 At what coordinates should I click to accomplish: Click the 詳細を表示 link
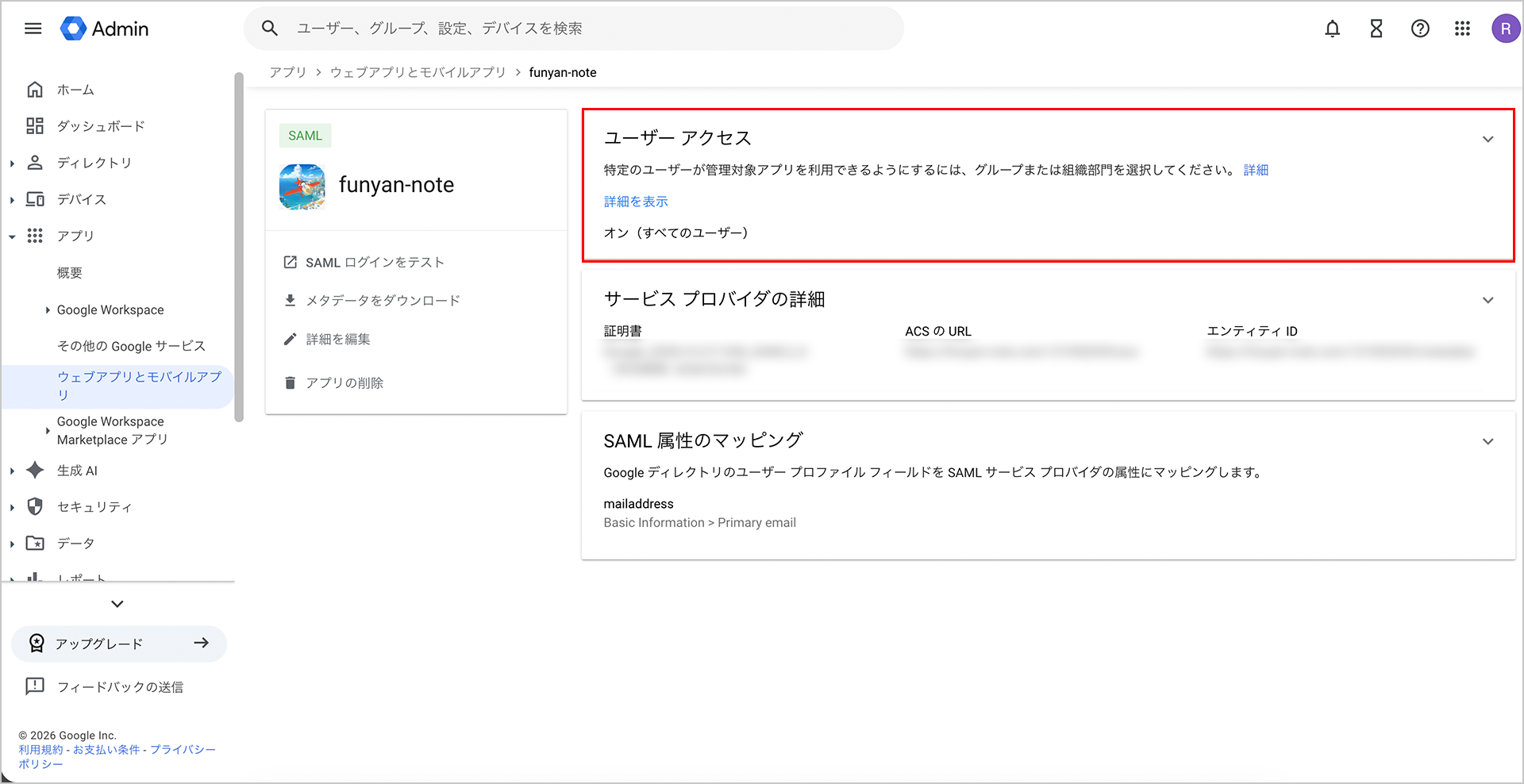pos(636,202)
